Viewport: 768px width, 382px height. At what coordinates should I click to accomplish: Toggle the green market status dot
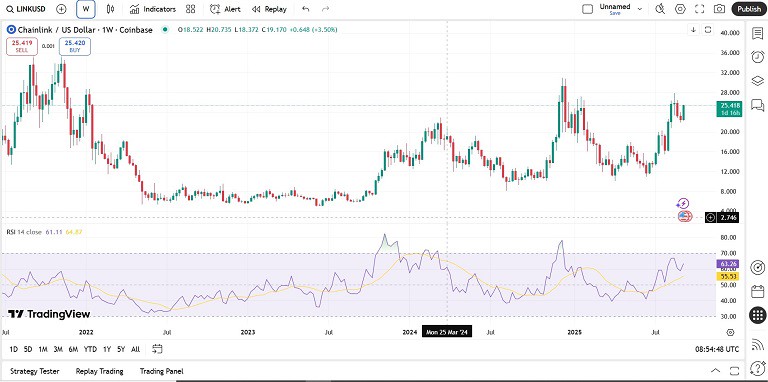165,30
